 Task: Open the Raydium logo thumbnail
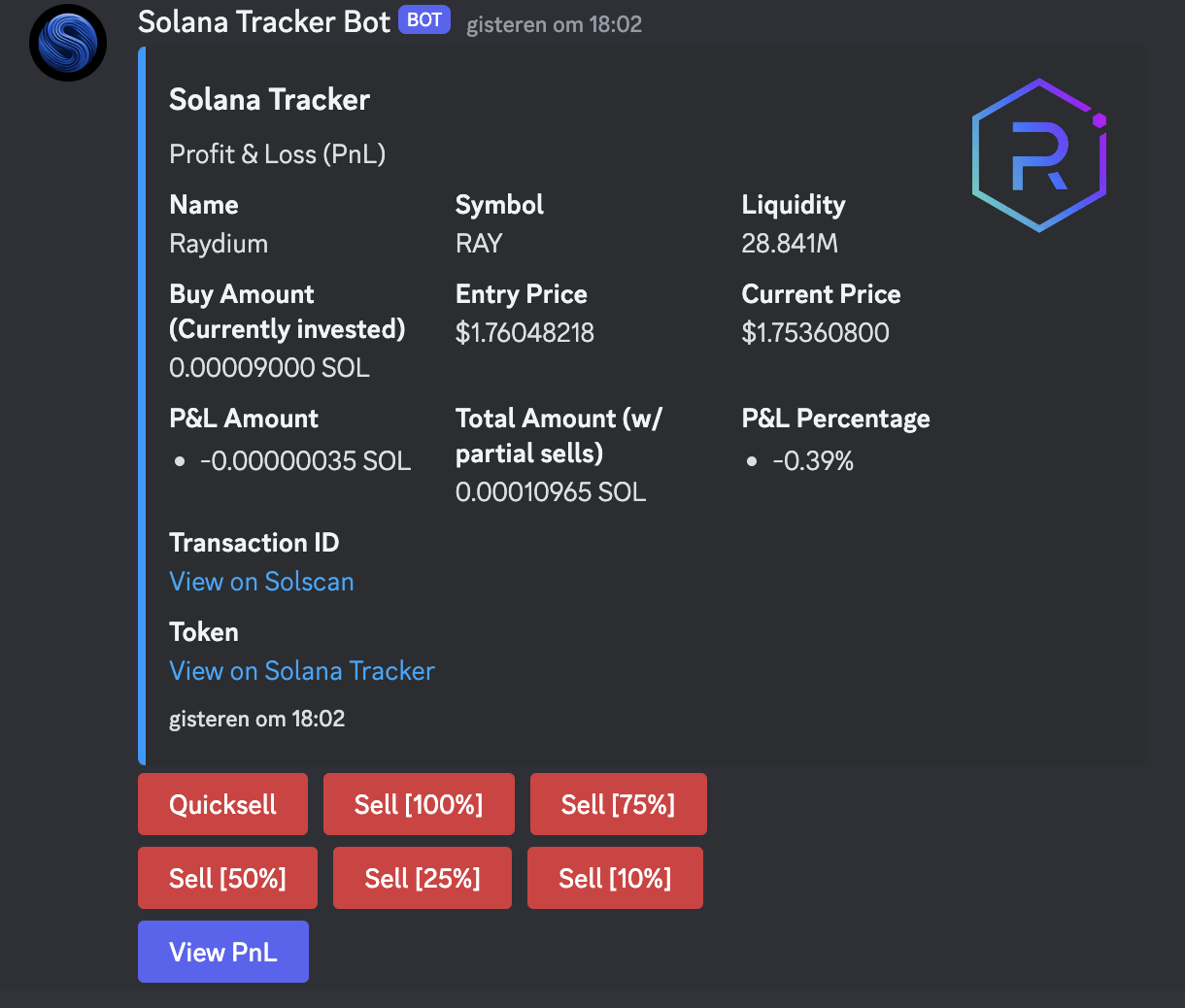[x=1039, y=155]
